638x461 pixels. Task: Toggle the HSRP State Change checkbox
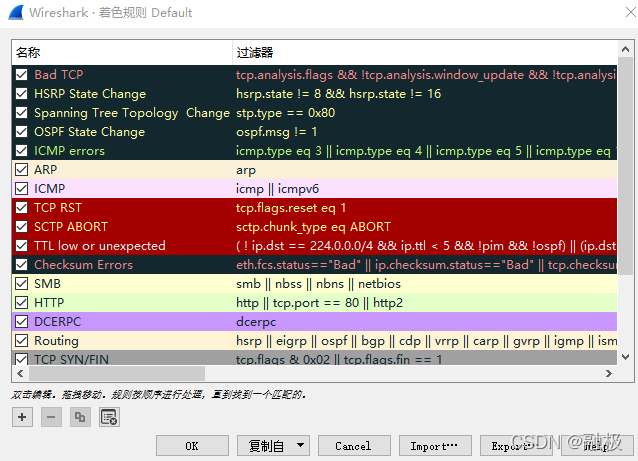point(22,94)
